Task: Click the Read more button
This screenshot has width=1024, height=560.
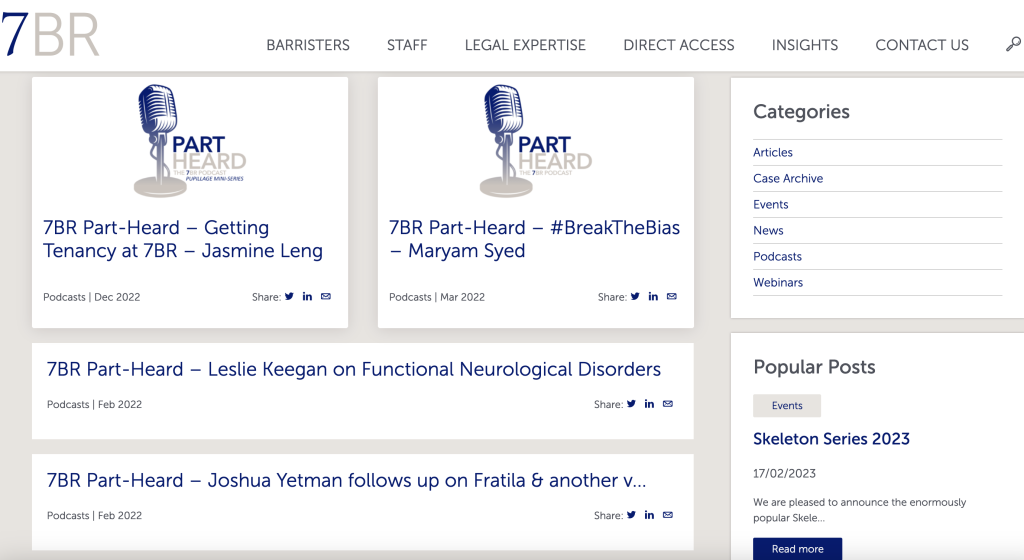Action: [797, 549]
